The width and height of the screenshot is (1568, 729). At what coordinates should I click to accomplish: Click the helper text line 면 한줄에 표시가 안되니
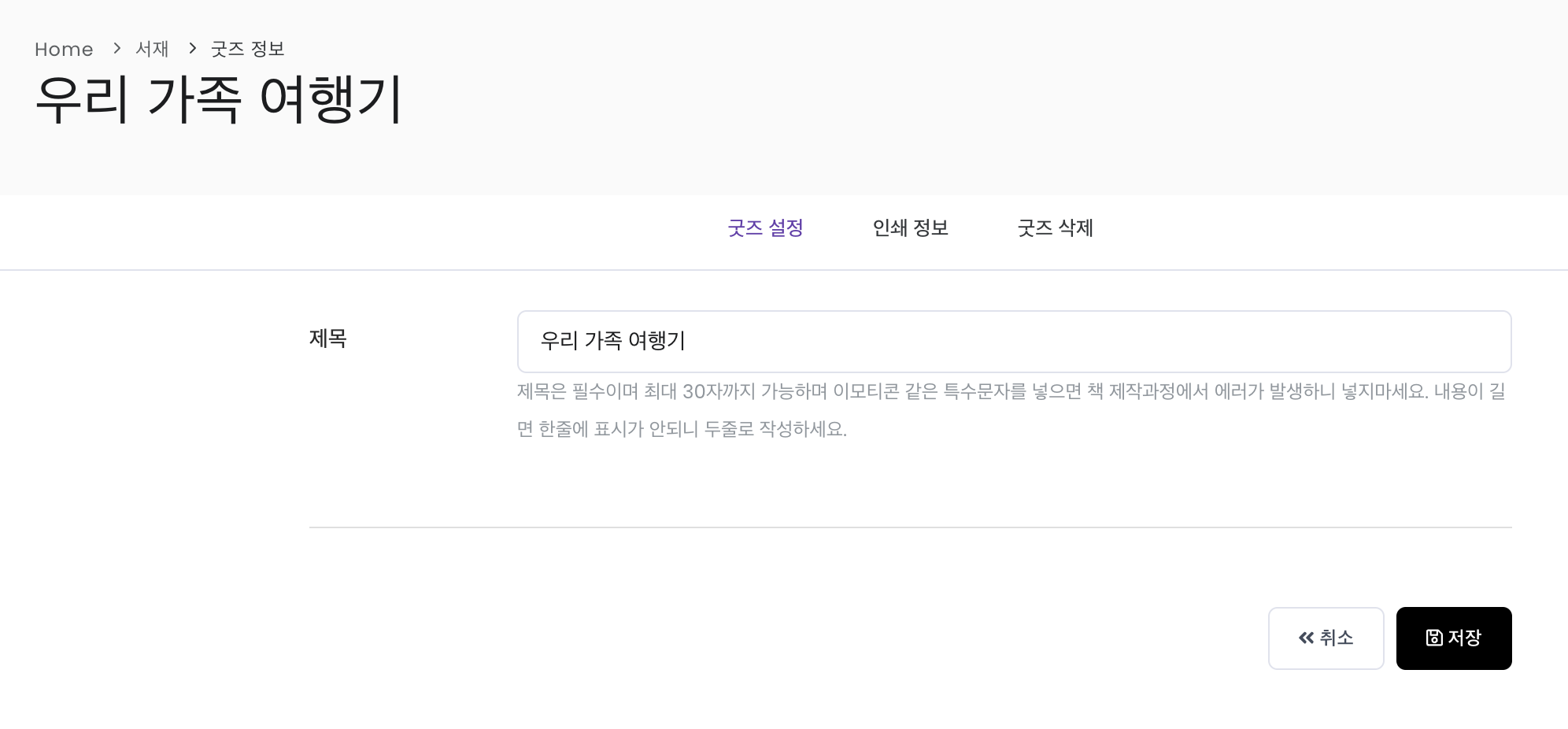(x=682, y=429)
